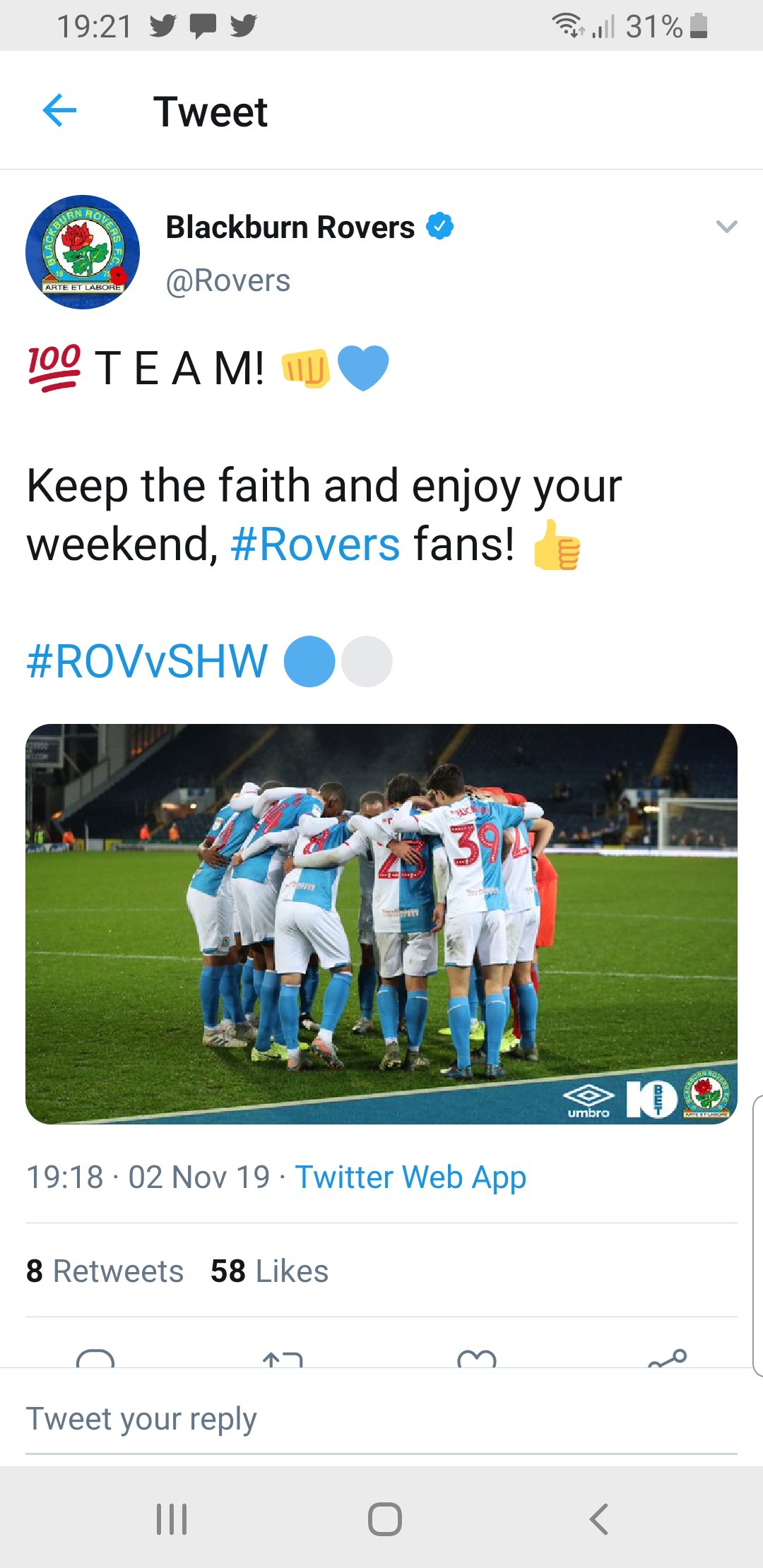This screenshot has width=763, height=1568.
Task: Open the #Rovers hashtag
Action: point(316,544)
